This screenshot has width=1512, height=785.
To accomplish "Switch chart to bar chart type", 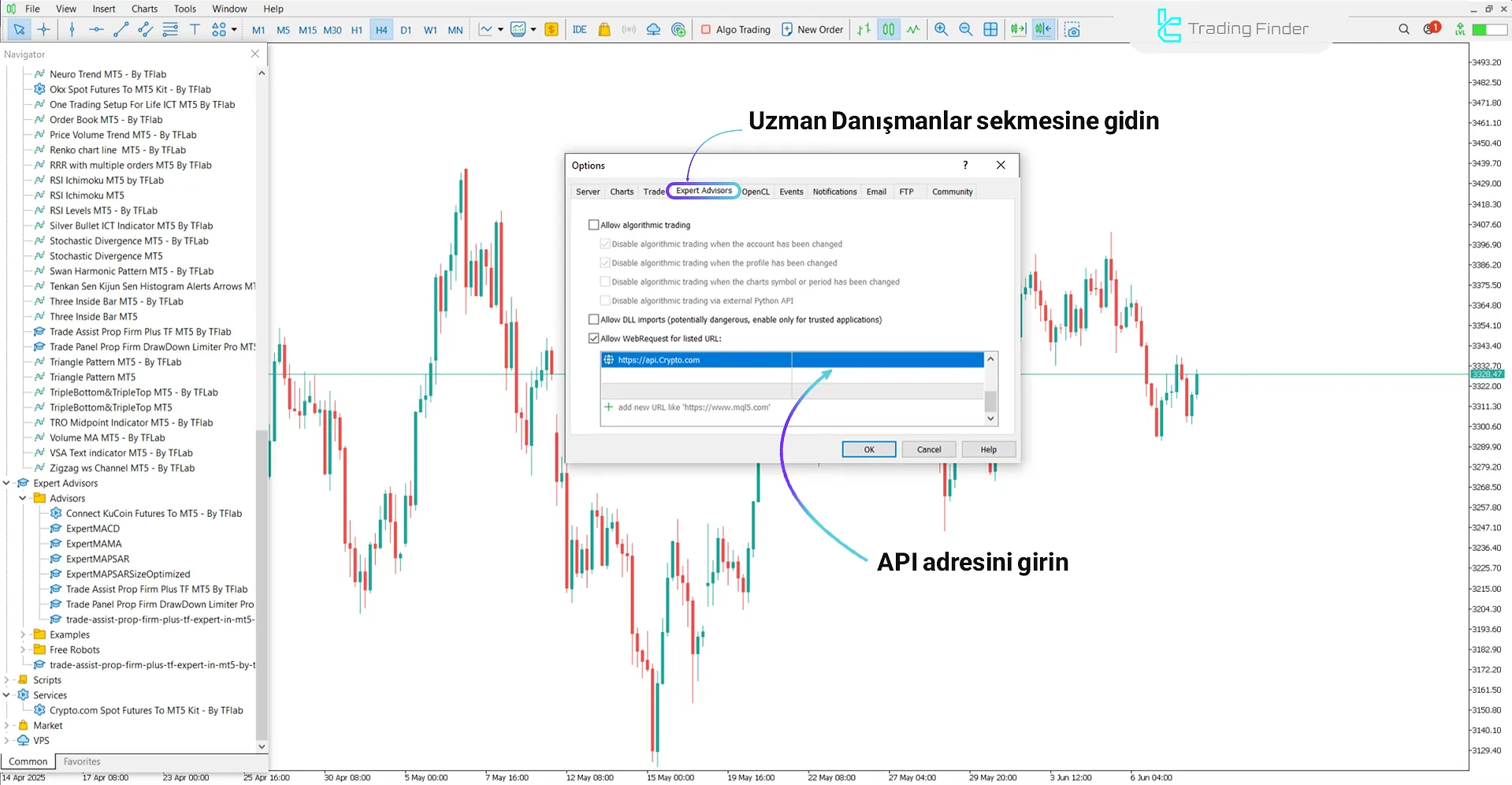I will click(x=864, y=29).
